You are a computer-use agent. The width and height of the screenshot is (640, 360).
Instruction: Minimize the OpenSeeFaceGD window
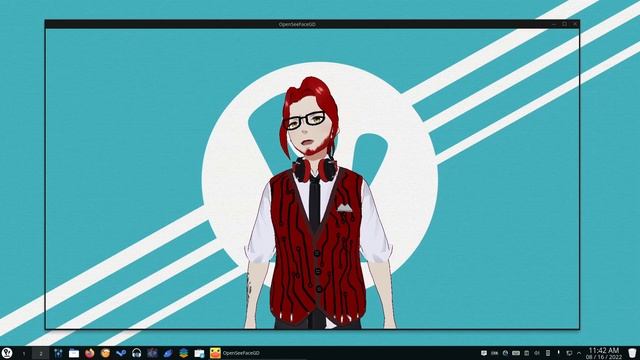point(554,24)
